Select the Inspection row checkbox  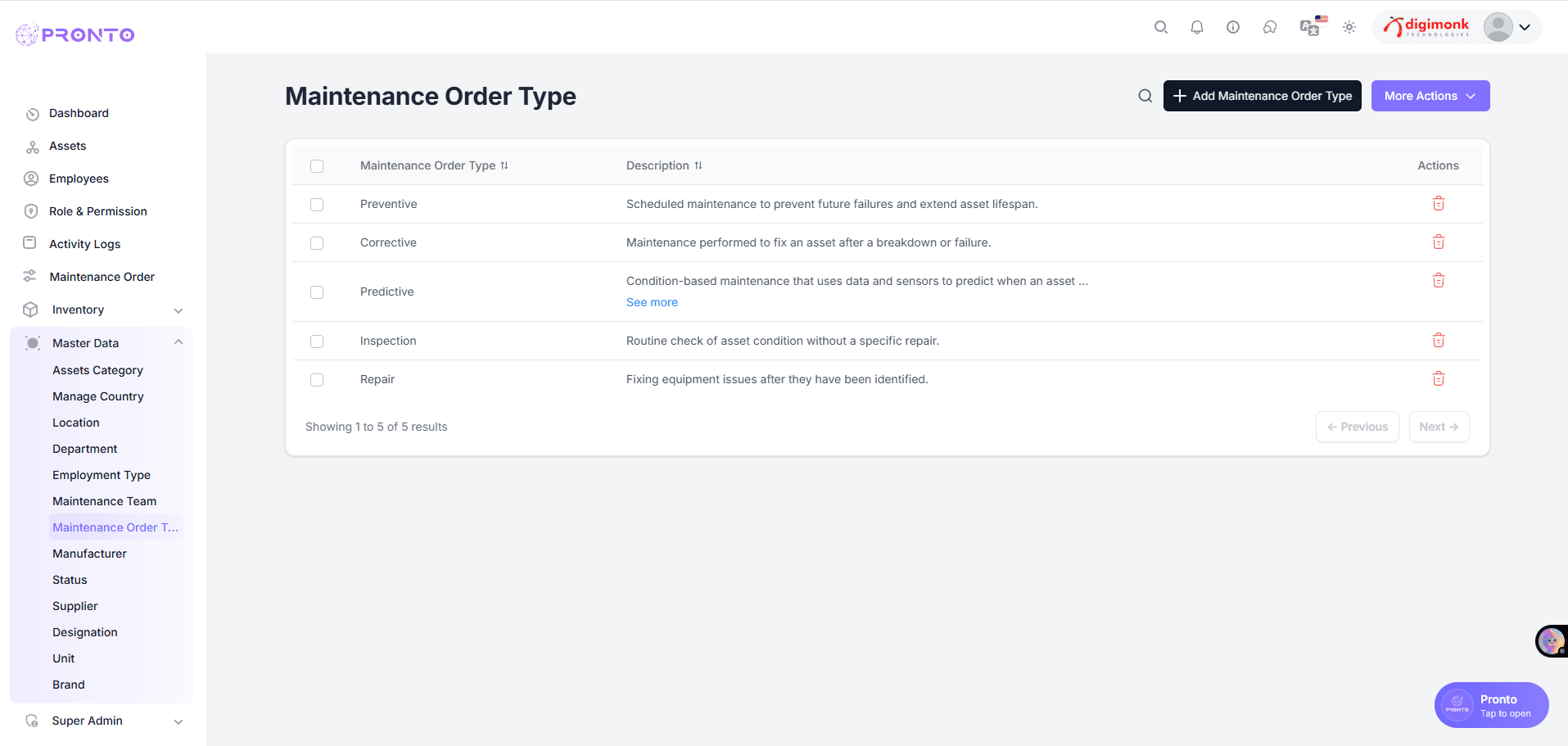(x=317, y=341)
